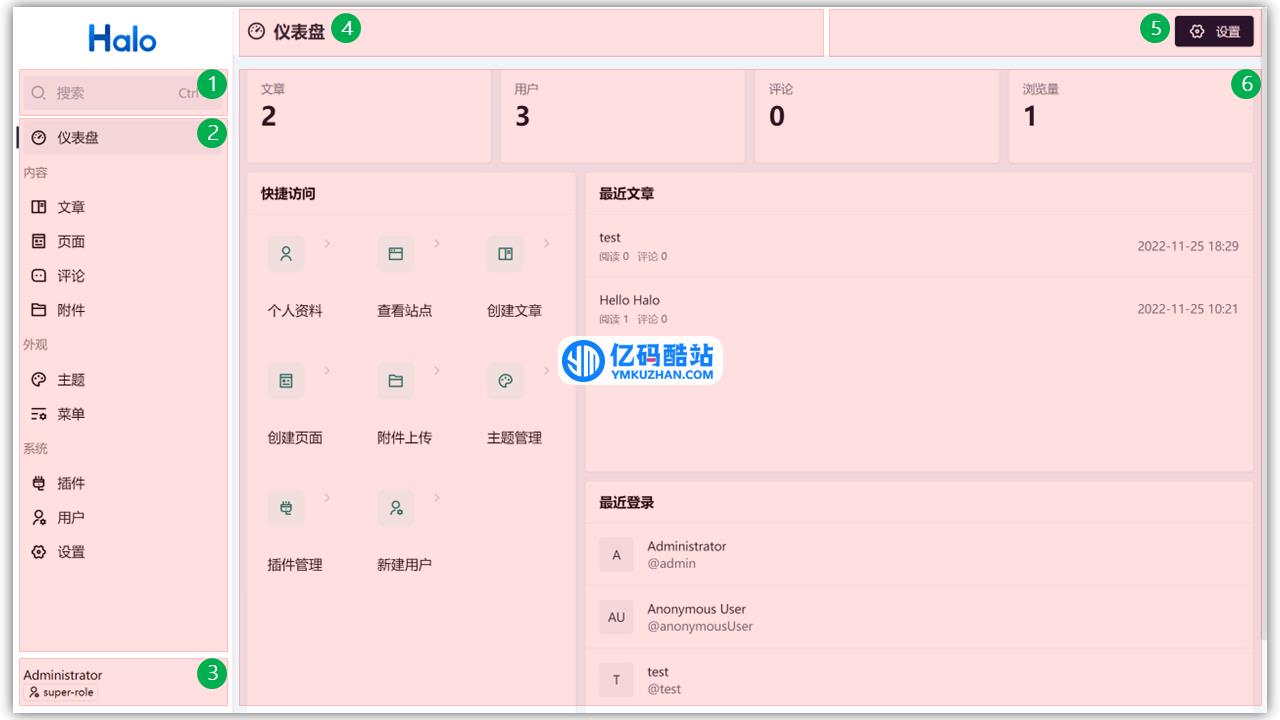
Task: Open the 设置 button at top right
Action: coord(1214,32)
